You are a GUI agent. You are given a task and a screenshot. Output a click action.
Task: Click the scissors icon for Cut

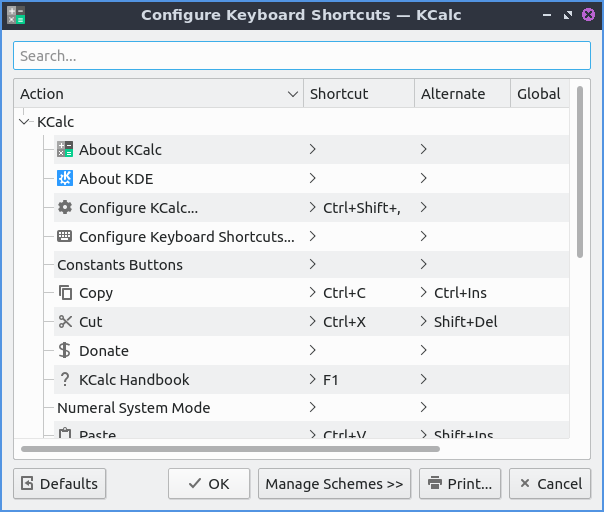click(65, 322)
